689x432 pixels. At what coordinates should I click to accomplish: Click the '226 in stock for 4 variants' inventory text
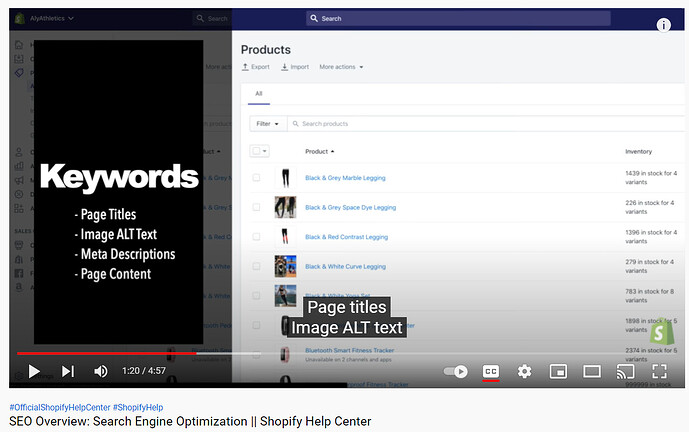(x=649, y=207)
